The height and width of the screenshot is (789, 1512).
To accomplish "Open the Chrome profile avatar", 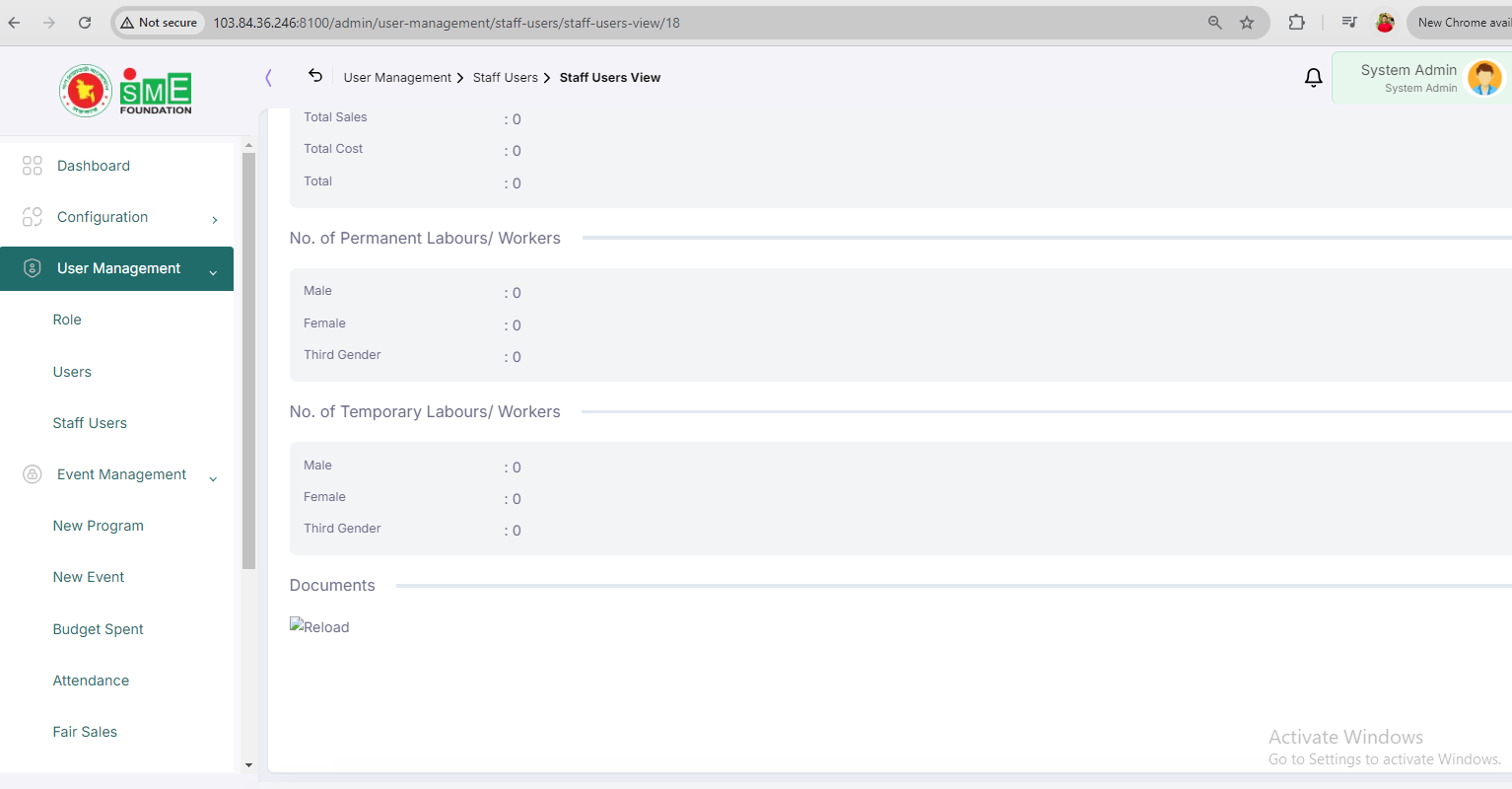I will [1385, 23].
